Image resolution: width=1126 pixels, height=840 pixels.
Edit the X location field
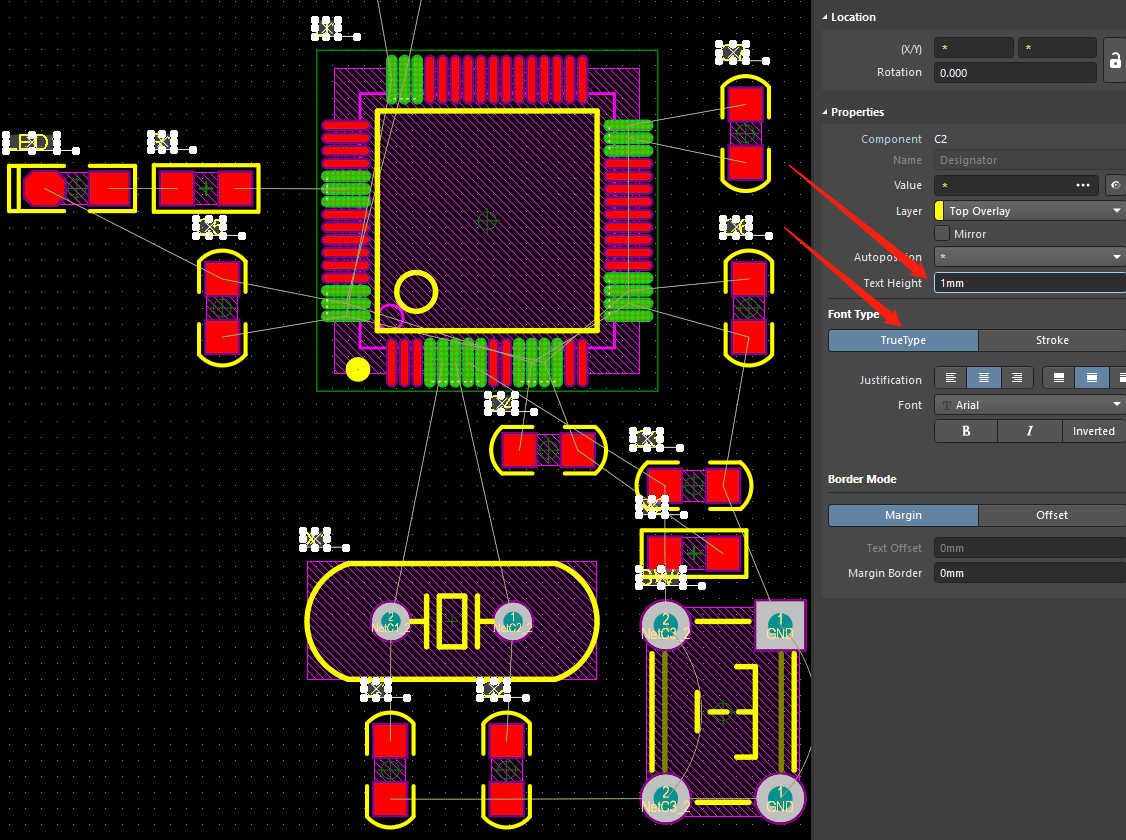pyautogui.click(x=974, y=48)
